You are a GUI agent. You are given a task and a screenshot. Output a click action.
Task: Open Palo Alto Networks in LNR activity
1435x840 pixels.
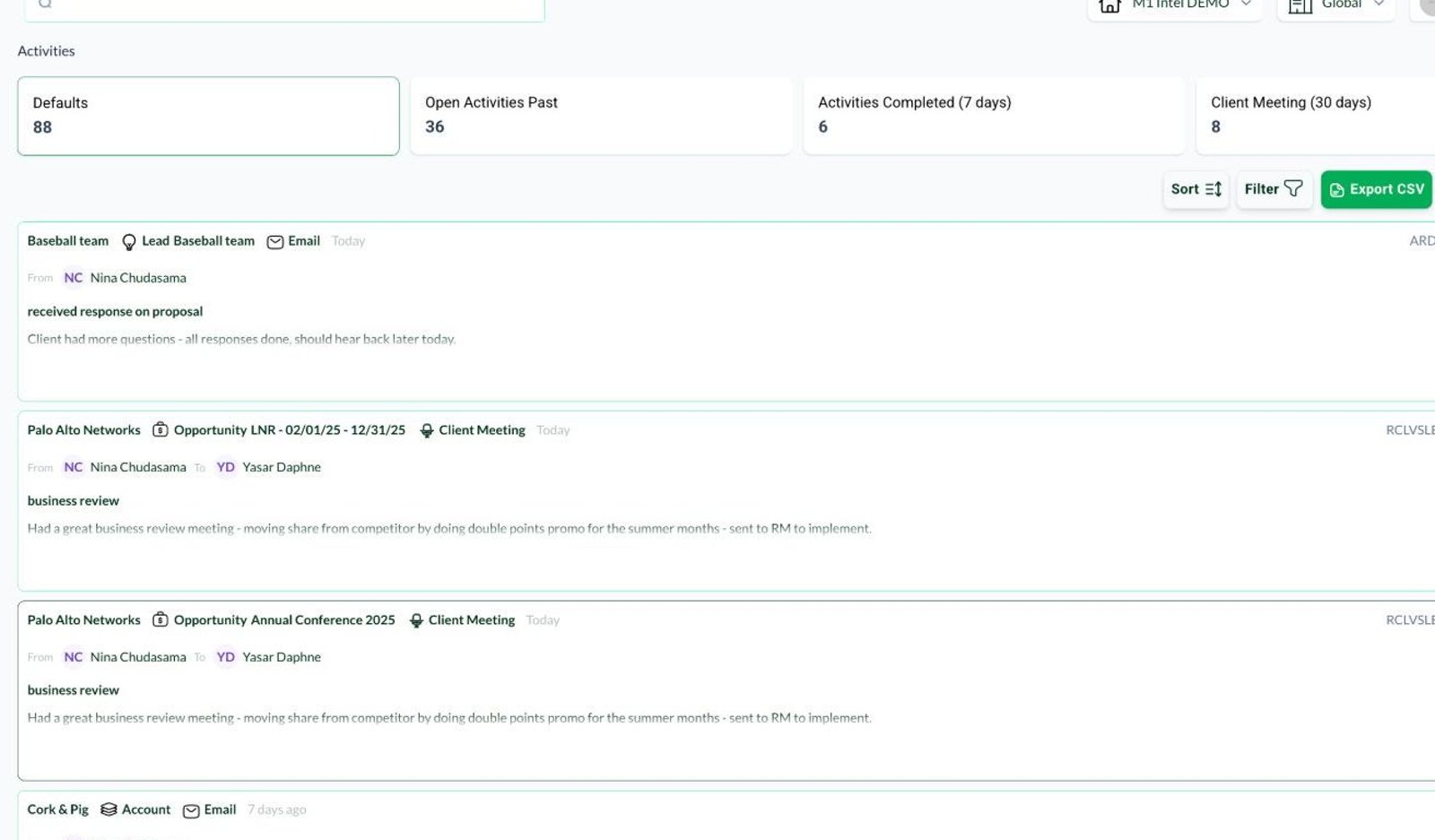click(x=84, y=430)
